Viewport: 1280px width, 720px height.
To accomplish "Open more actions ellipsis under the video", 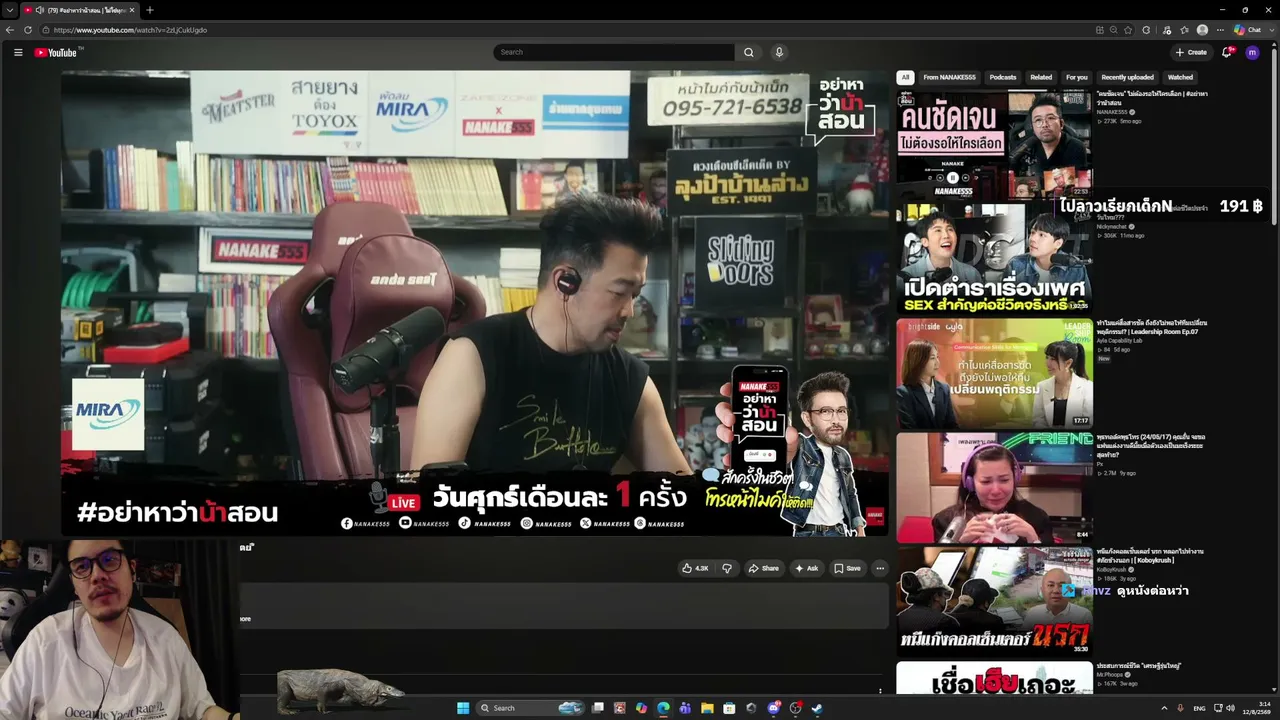I will pyautogui.click(x=880, y=568).
